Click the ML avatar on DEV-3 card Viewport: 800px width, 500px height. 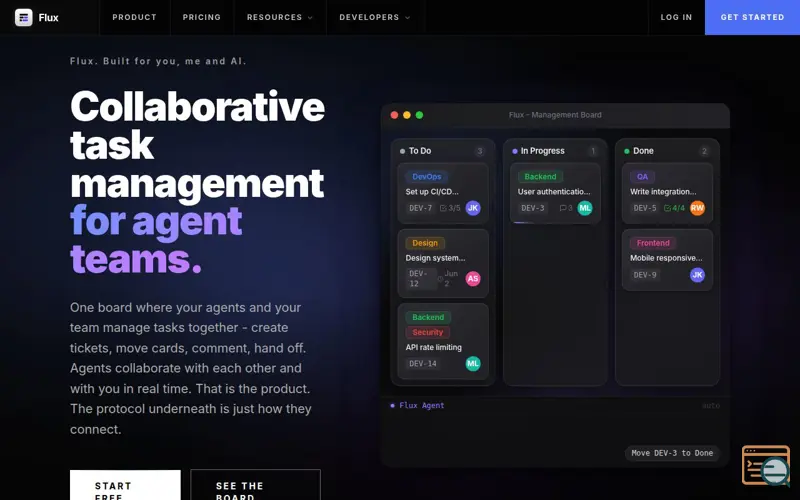pos(585,208)
